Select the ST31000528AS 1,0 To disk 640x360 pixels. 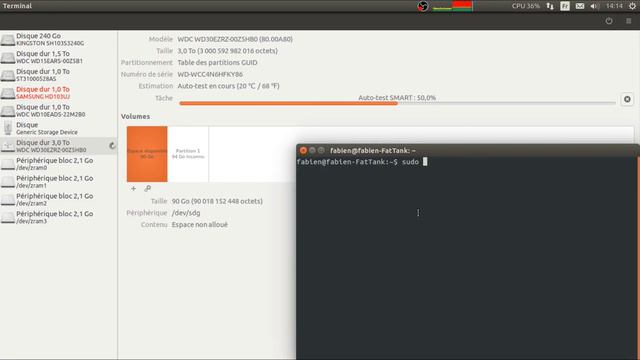[x=58, y=75]
